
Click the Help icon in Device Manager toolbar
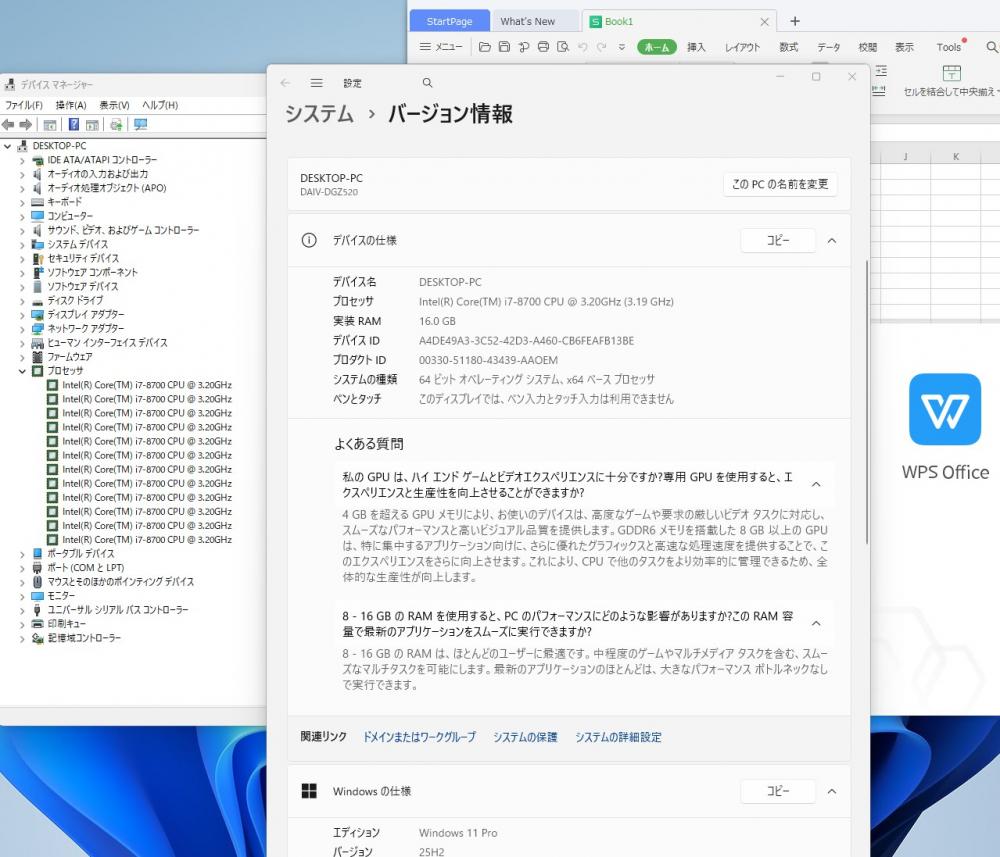tap(73, 125)
